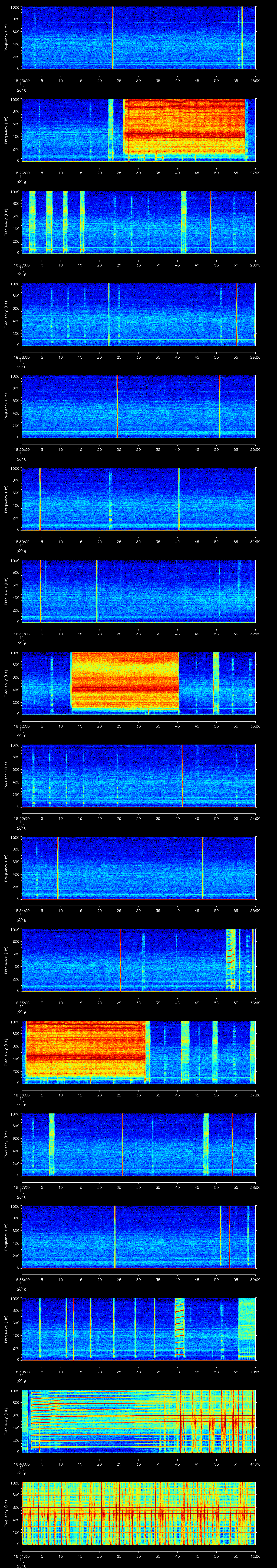This screenshot has width=277, height=1568.
Task: Click the 18:36:00 start time label
Action: pos(21,1095)
